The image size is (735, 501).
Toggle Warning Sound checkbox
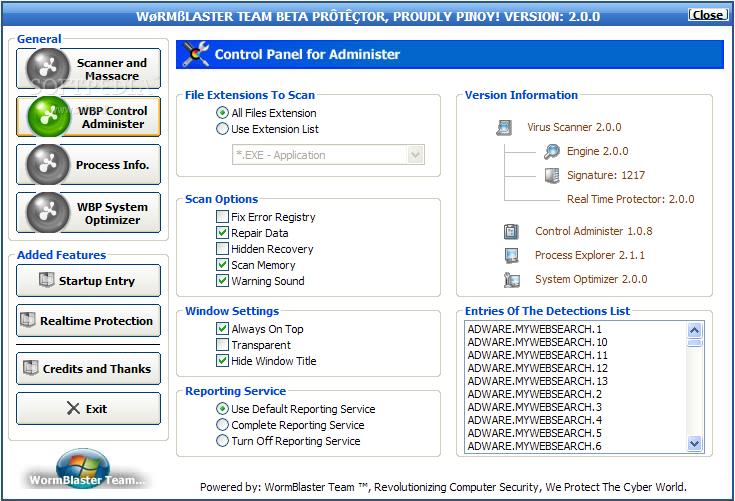click(222, 281)
